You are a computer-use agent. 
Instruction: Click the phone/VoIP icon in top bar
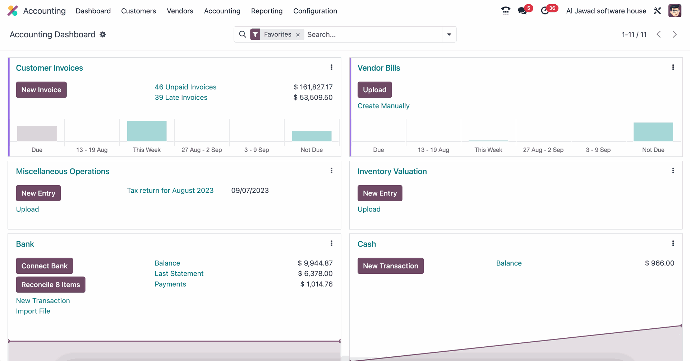[505, 11]
